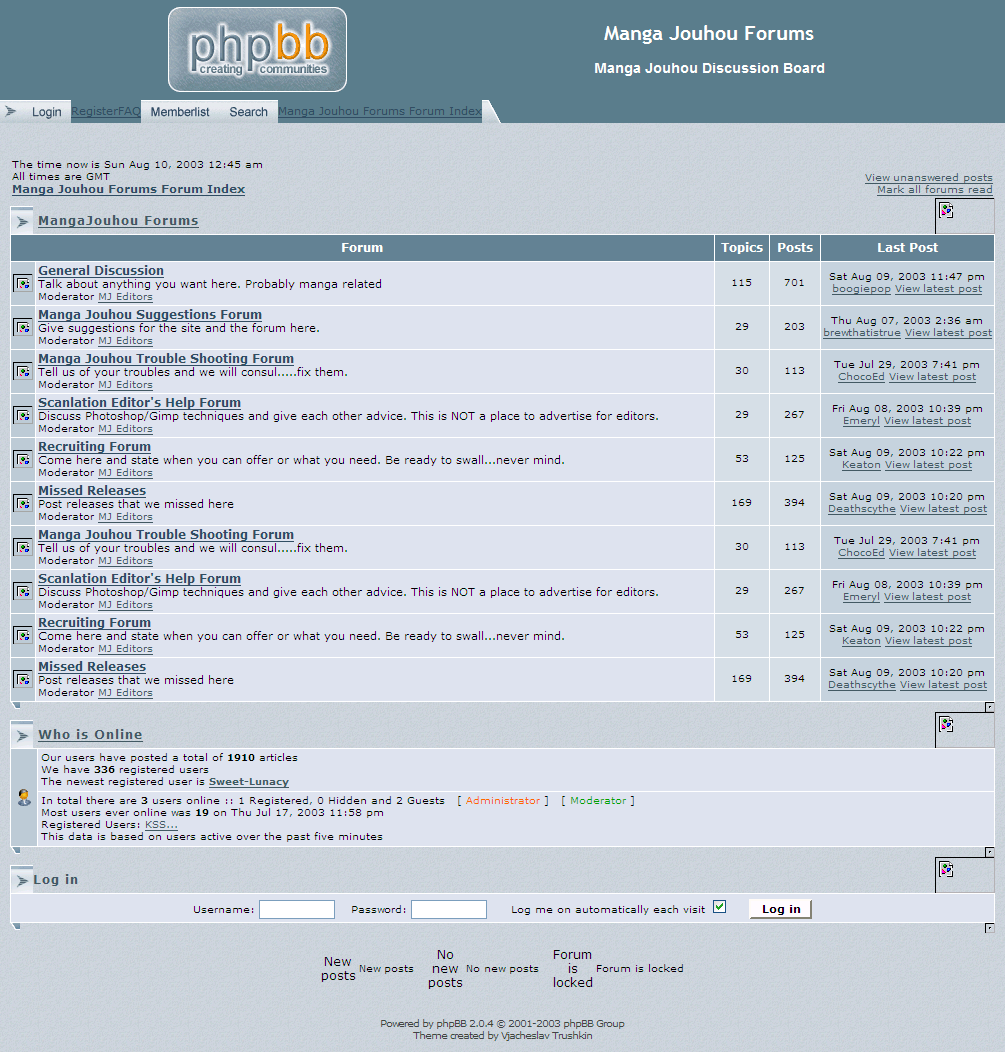
Task: Open brewthatistrue user profile link
Action: 862,333
